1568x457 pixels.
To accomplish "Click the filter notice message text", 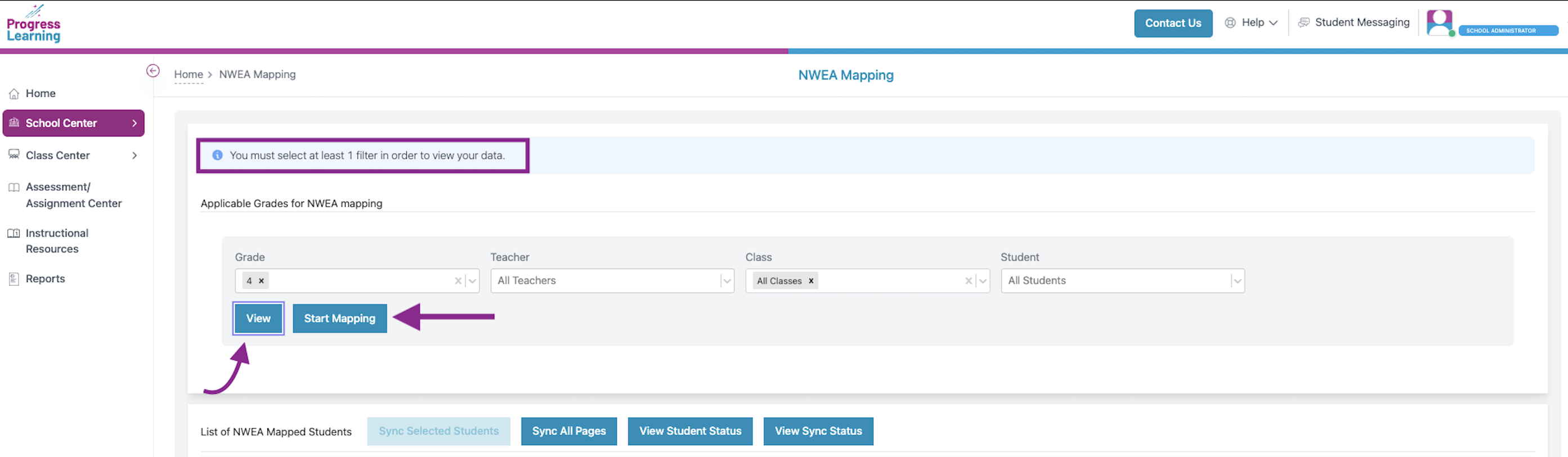I will tap(367, 155).
